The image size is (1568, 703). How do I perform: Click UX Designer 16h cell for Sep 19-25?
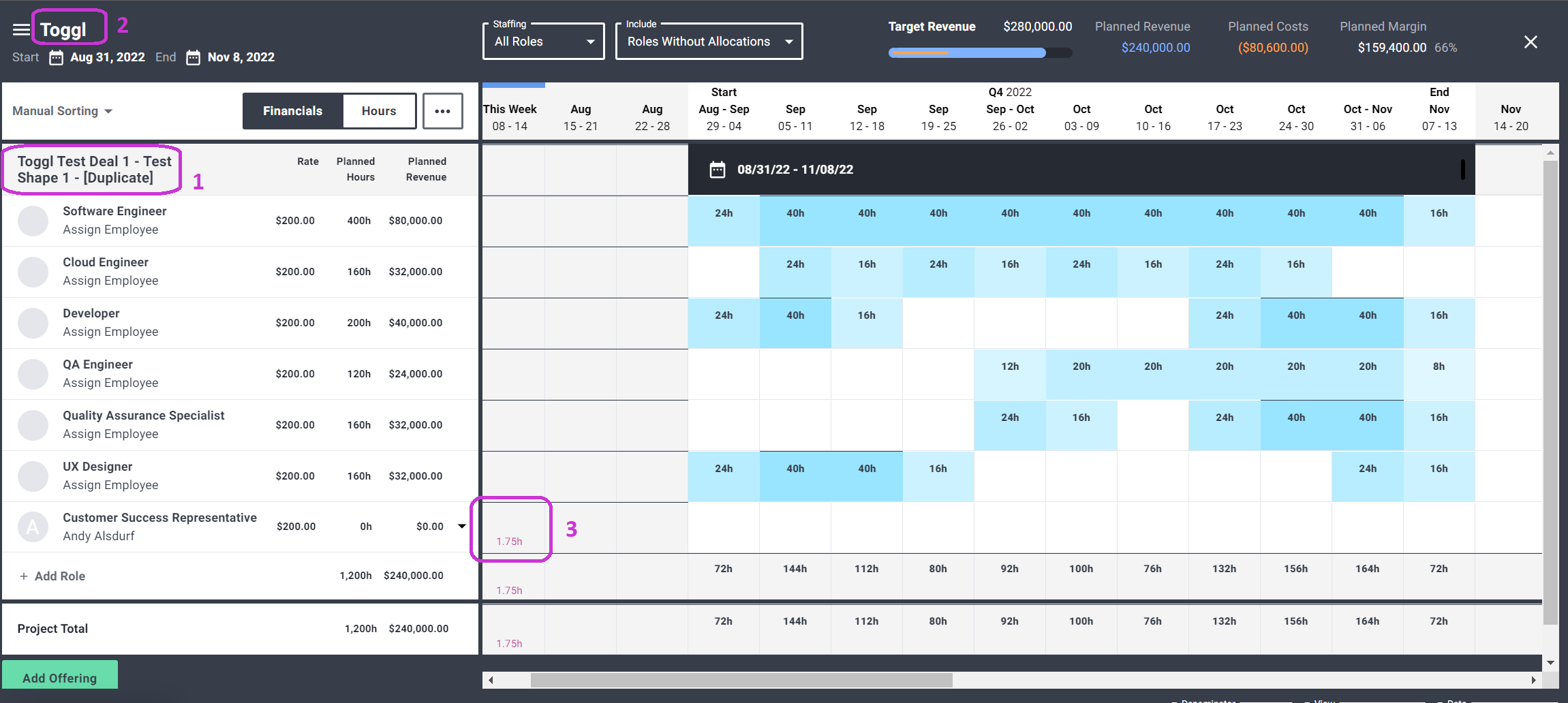click(938, 476)
